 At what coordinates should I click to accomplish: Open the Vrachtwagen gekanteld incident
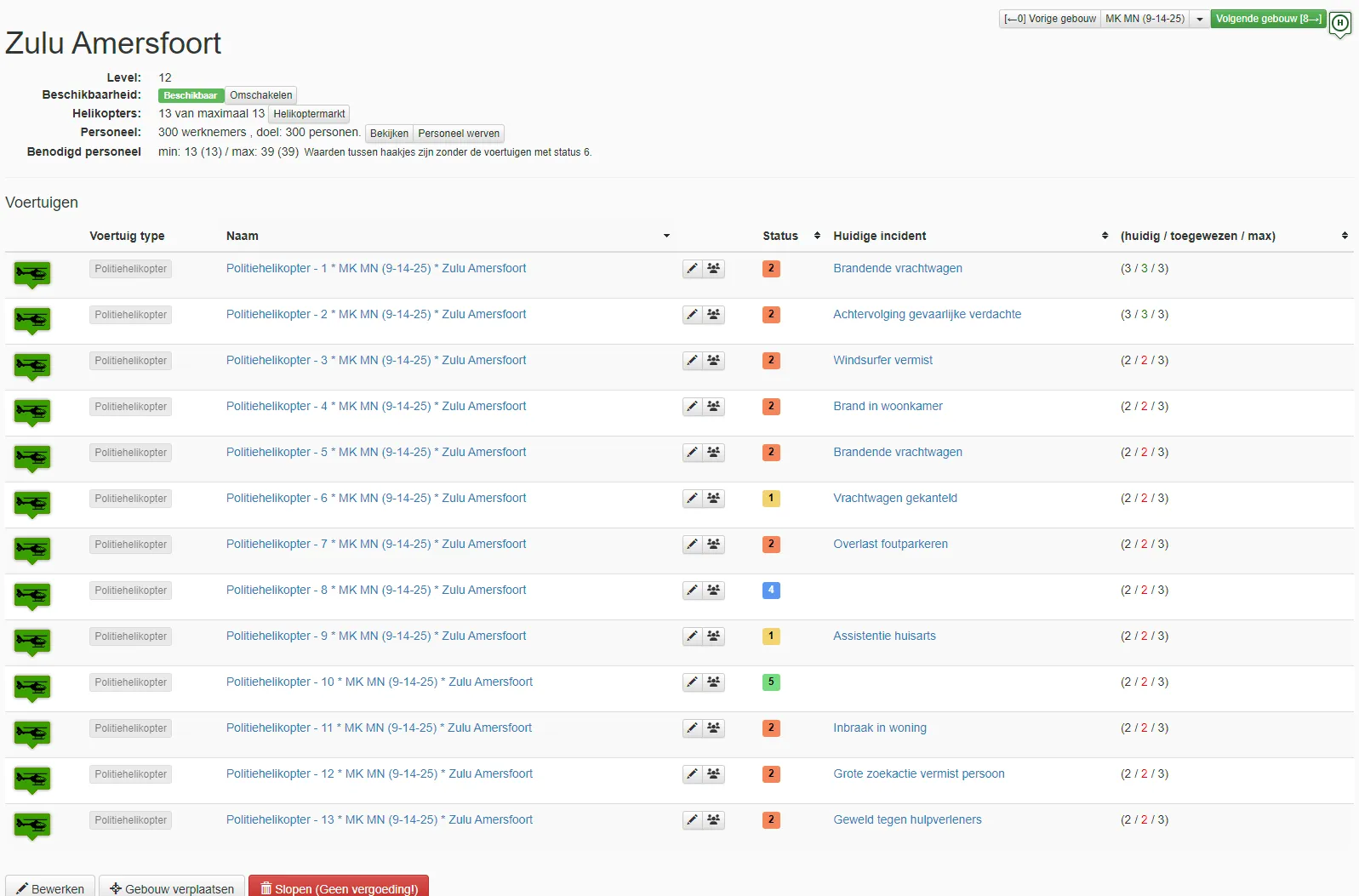pos(895,498)
